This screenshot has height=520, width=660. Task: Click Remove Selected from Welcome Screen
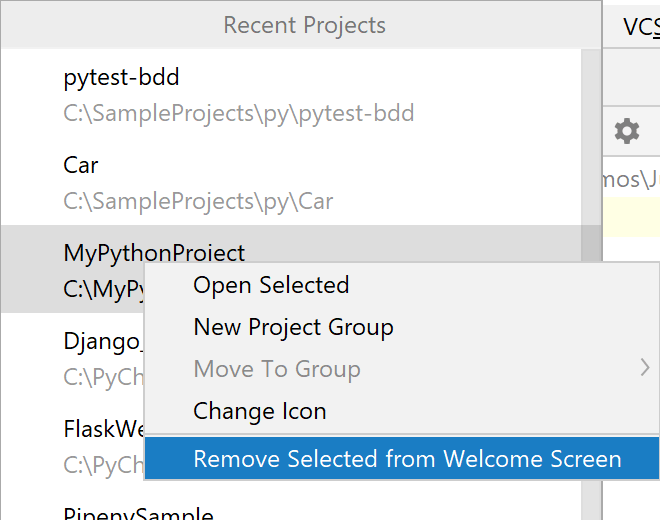click(407, 459)
